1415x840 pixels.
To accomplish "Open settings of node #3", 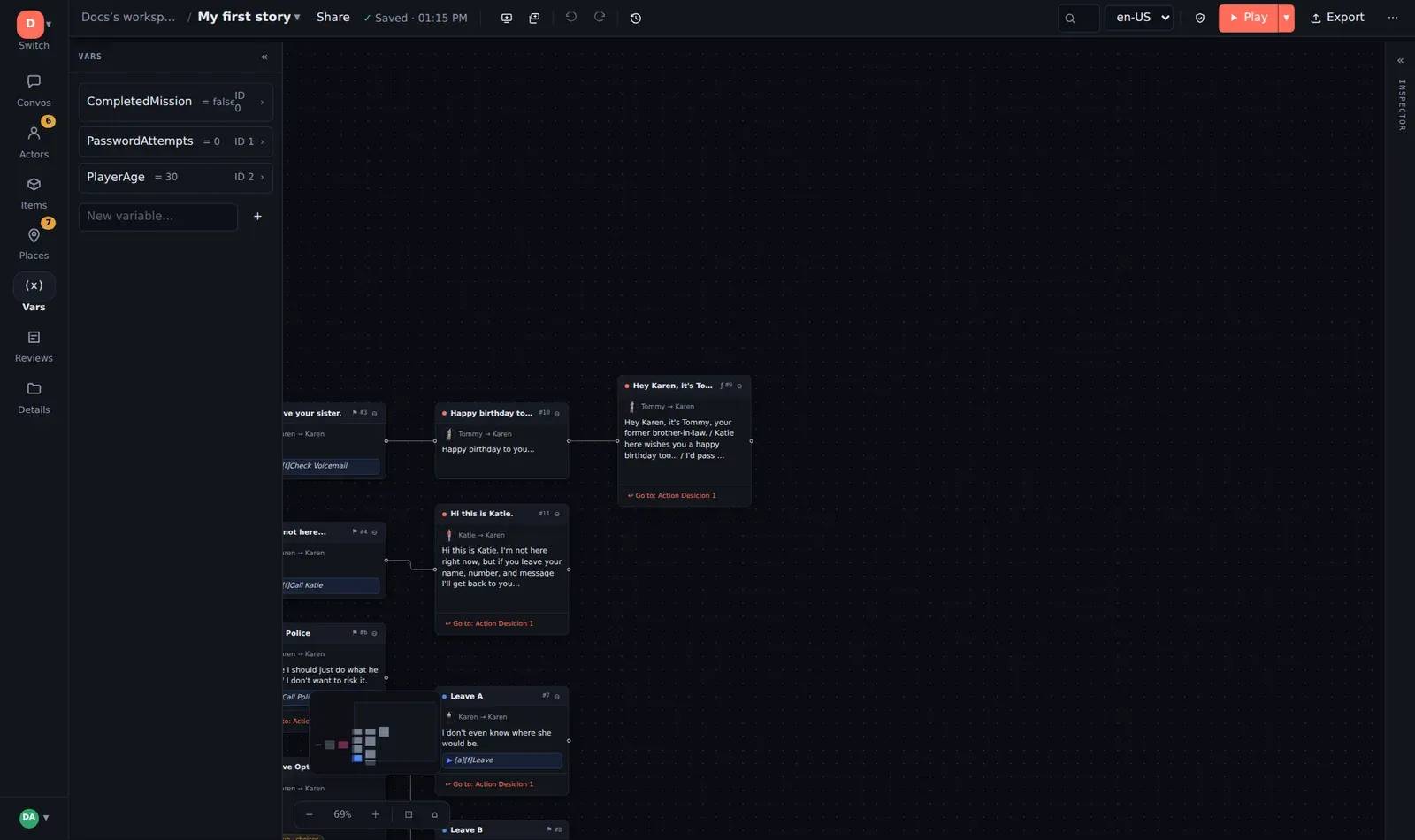I will click(x=375, y=413).
